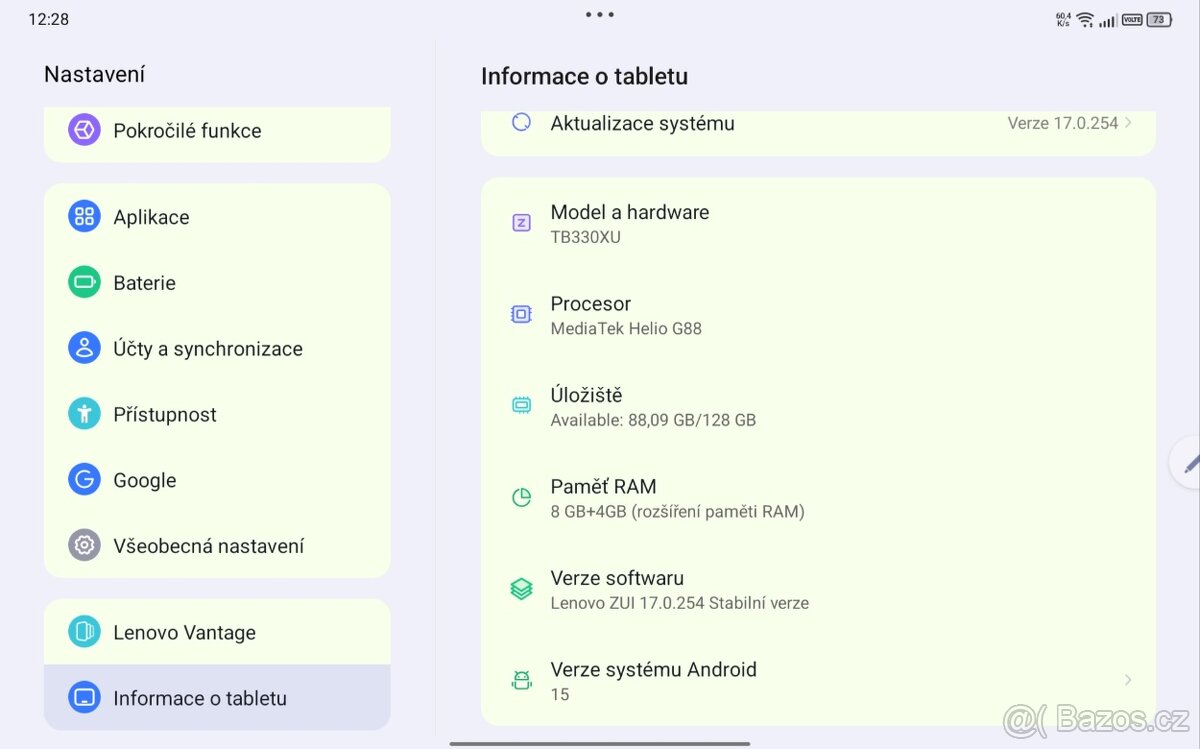Image resolution: width=1200 pixels, height=749 pixels.
Task: Click the Lenovo Vantage icon
Action: 84,632
